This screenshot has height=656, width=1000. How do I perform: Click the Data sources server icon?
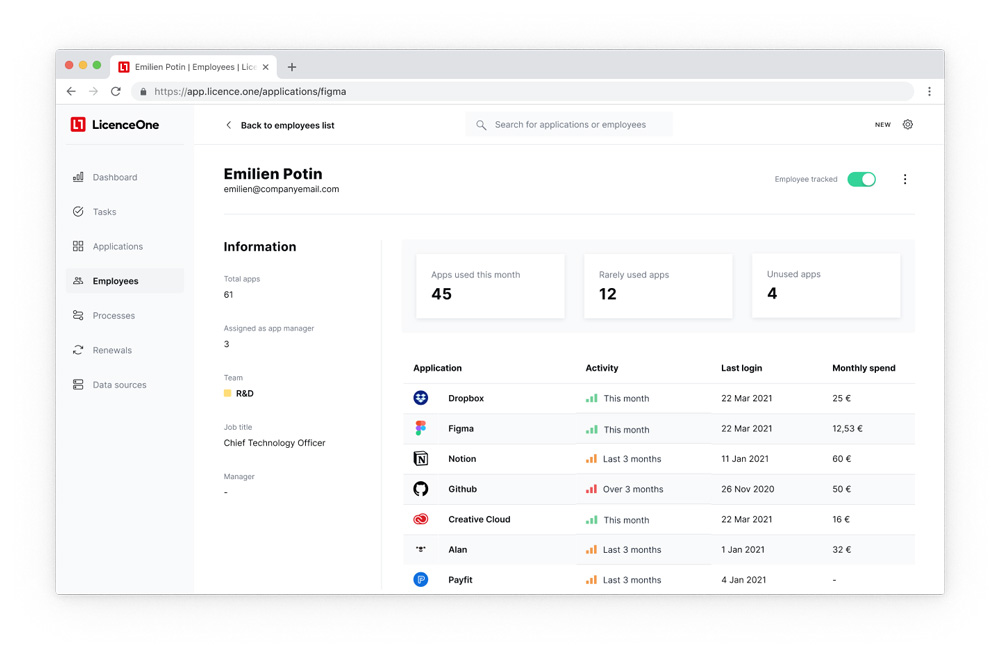click(x=78, y=384)
